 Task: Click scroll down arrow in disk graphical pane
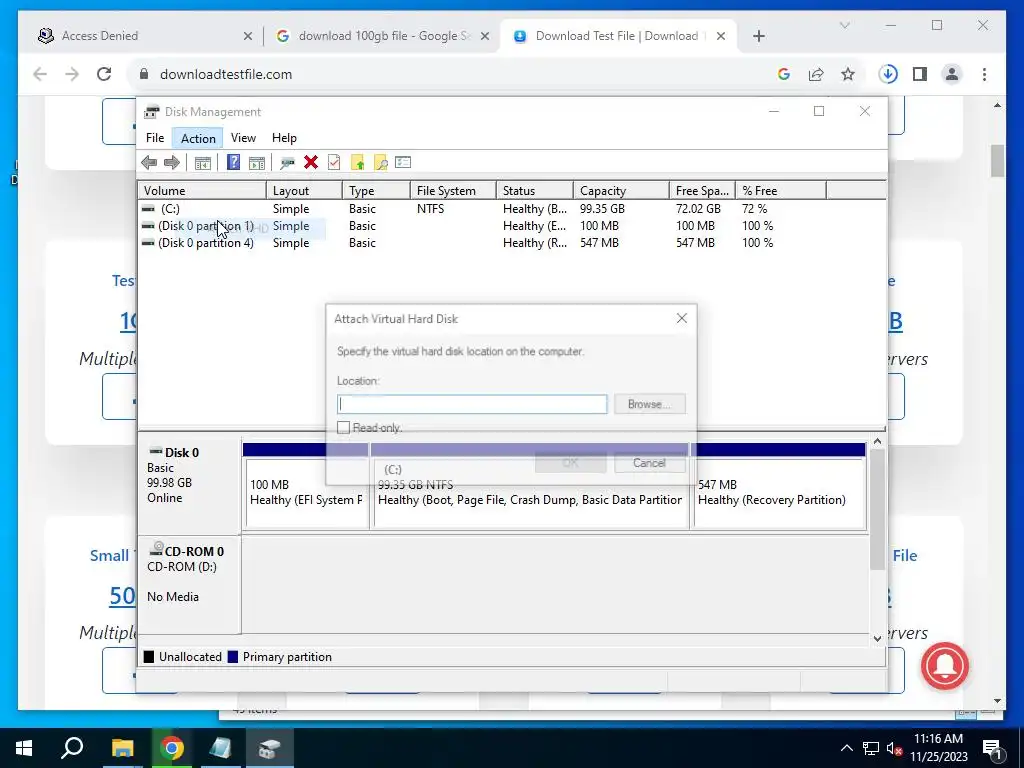pyautogui.click(x=877, y=639)
